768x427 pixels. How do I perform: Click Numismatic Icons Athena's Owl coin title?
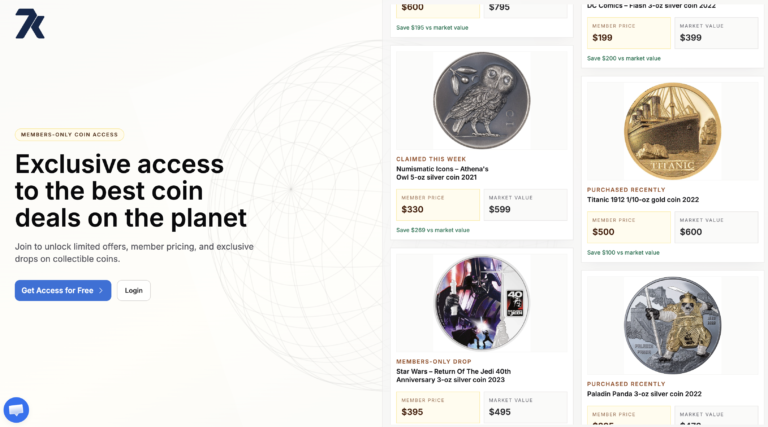(x=442, y=174)
